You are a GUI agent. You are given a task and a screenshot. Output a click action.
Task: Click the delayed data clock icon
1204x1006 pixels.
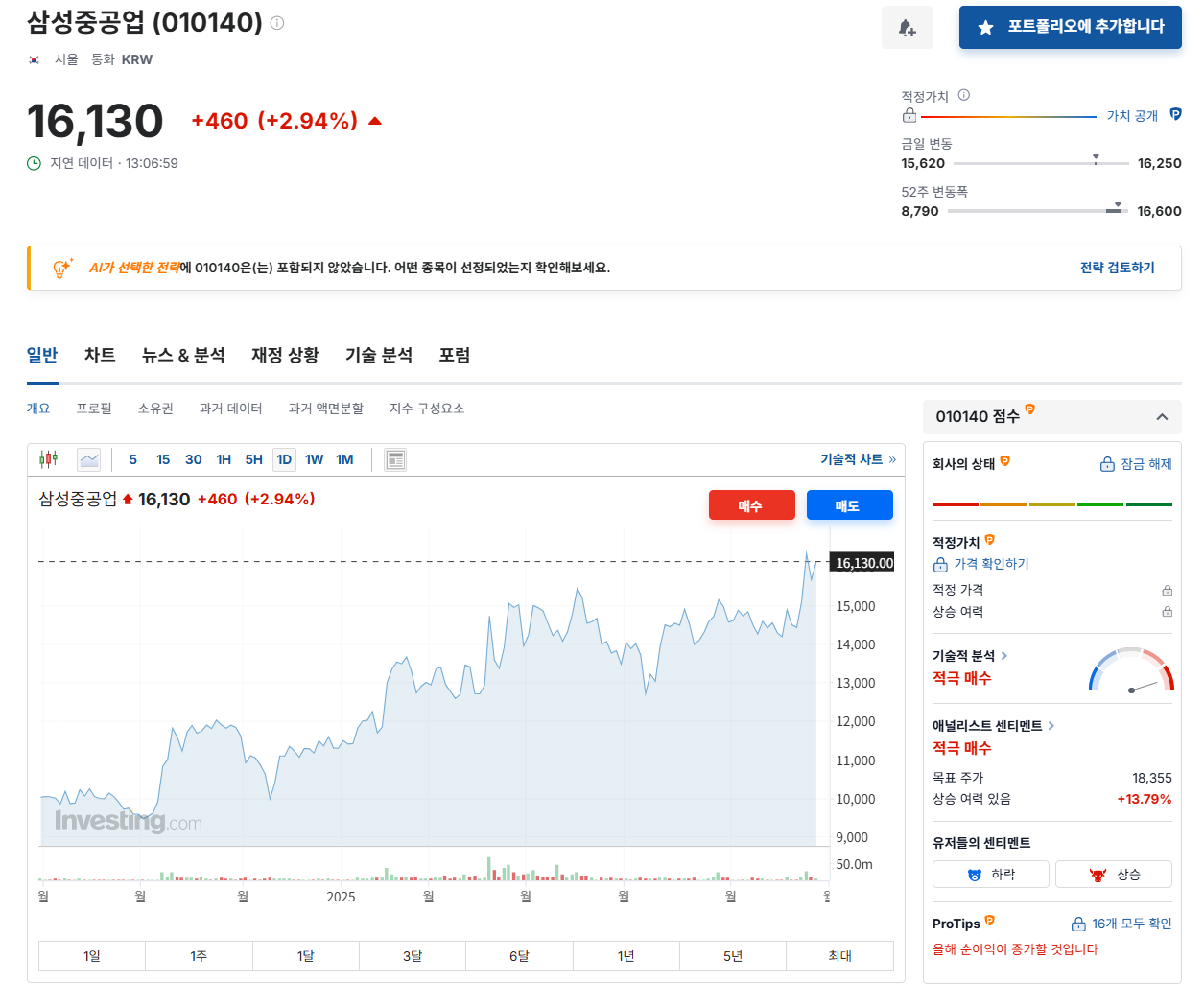[34, 163]
